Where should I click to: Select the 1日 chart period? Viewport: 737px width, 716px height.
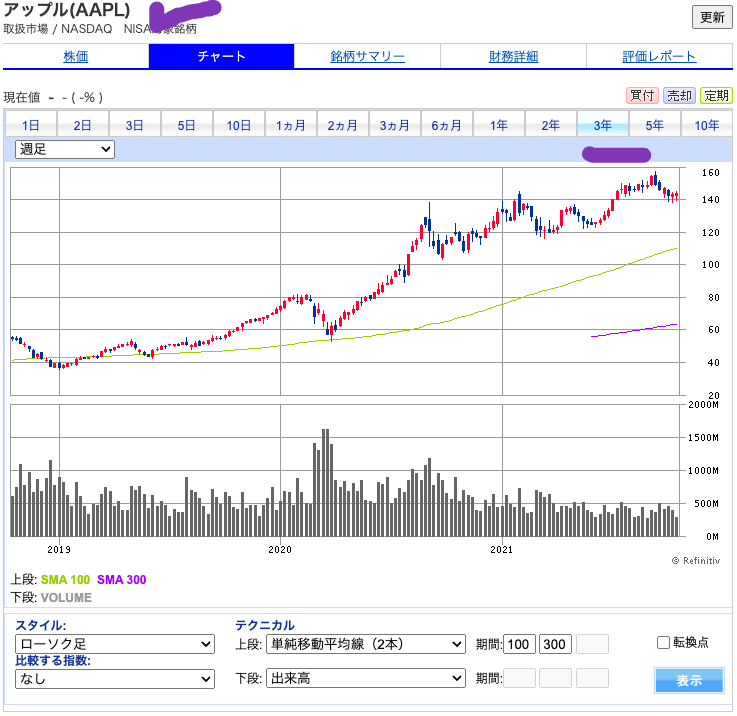point(31,125)
